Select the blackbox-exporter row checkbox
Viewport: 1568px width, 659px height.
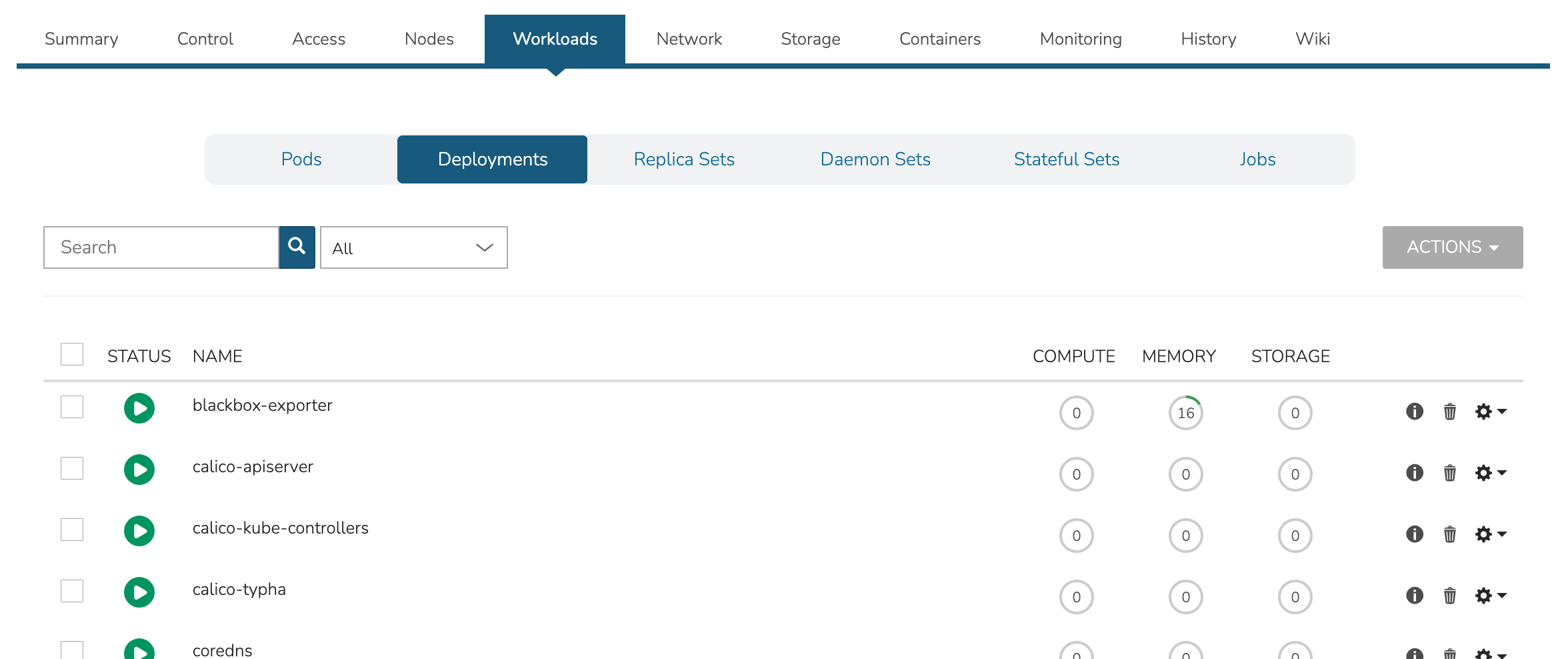coord(72,407)
